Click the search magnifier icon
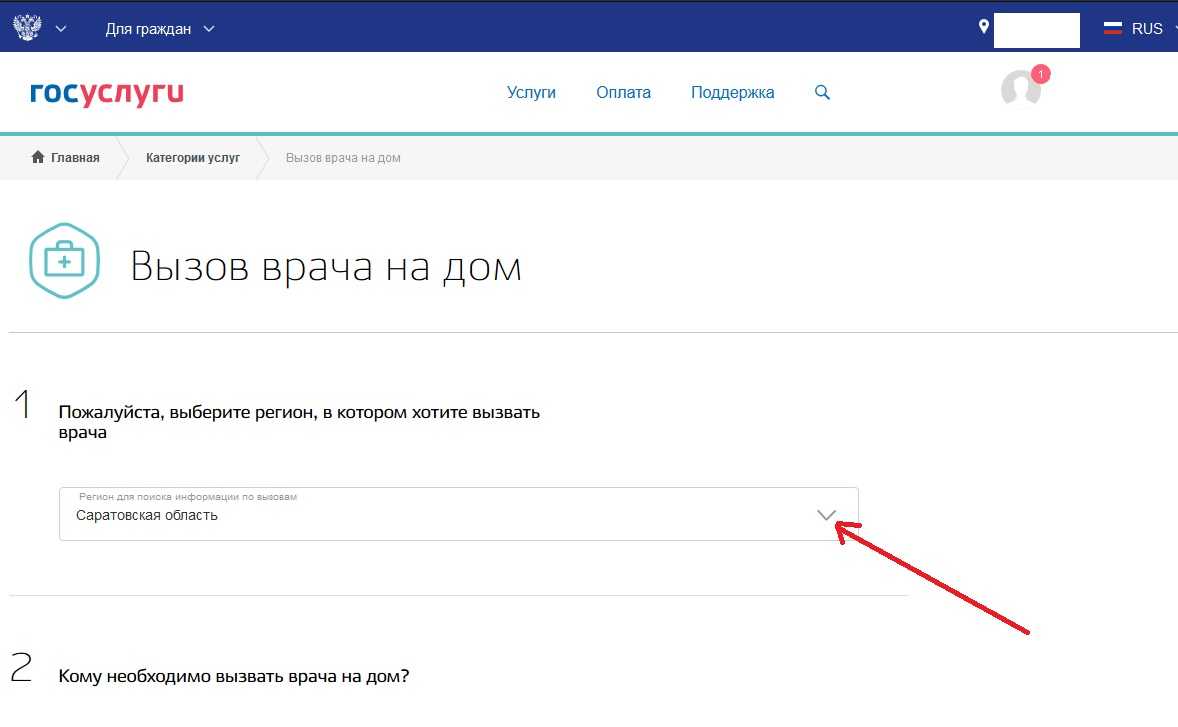The width and height of the screenshot is (1178, 727). [x=822, y=93]
